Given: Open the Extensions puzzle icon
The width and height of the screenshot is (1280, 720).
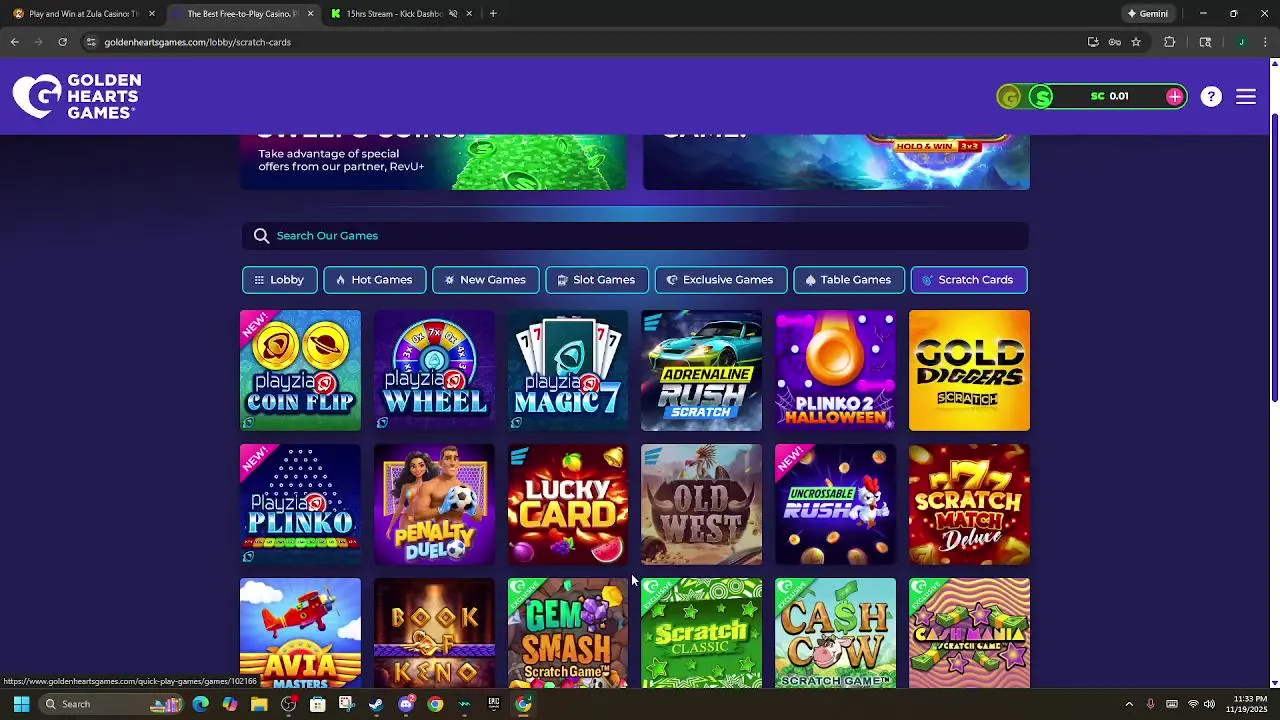Looking at the screenshot, I should coord(1169,42).
